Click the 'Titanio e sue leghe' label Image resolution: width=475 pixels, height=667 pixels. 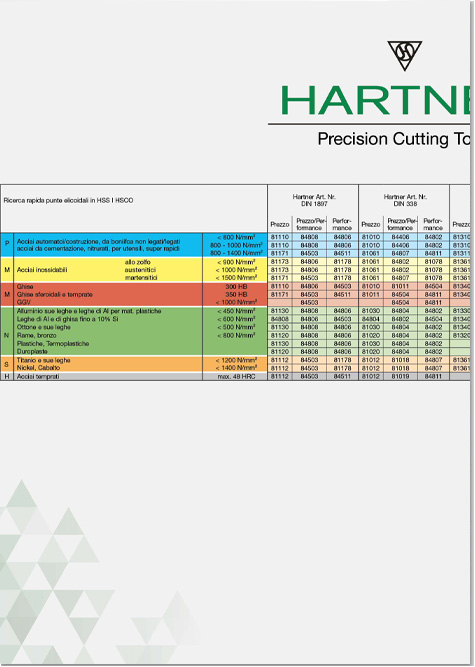43,360
